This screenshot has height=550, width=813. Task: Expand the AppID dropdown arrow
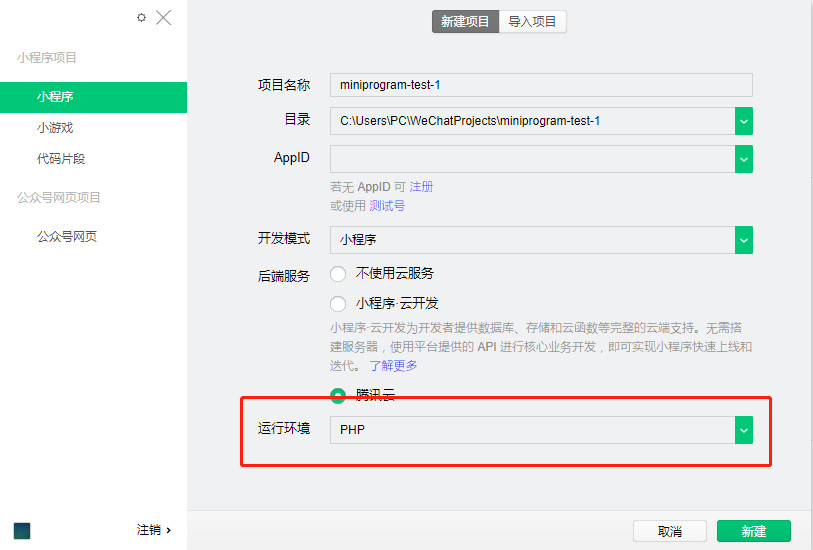coord(744,159)
